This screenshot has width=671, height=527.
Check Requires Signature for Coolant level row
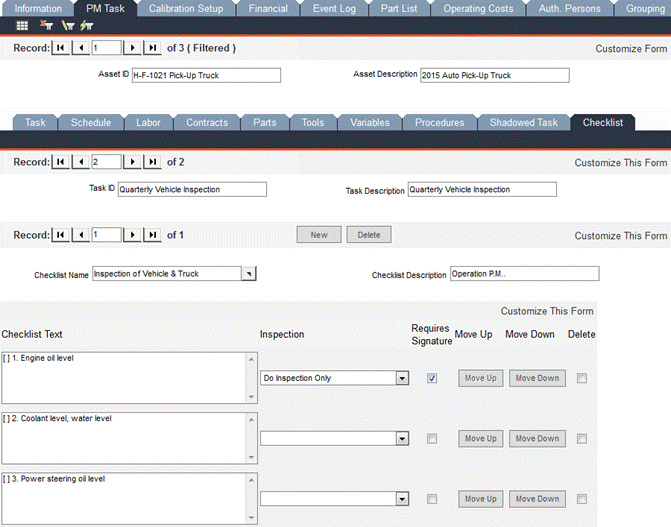click(431, 439)
